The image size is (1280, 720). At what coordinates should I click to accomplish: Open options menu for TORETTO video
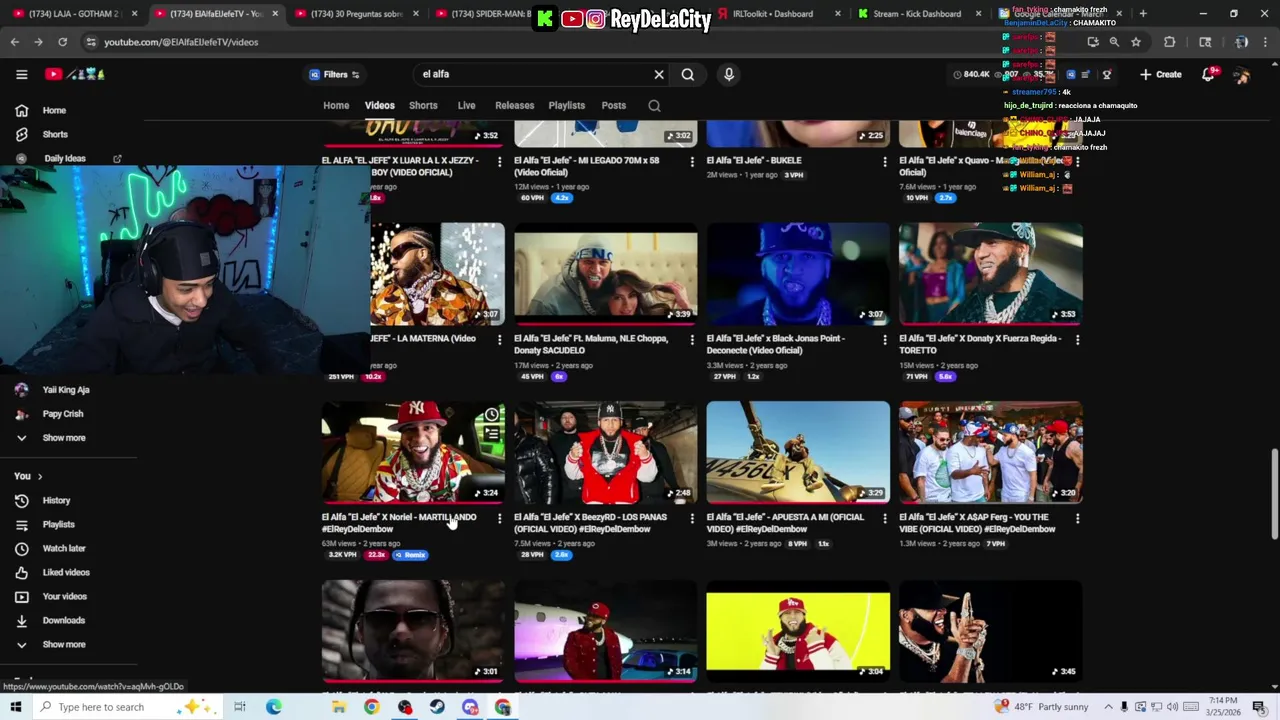pos(1077,339)
